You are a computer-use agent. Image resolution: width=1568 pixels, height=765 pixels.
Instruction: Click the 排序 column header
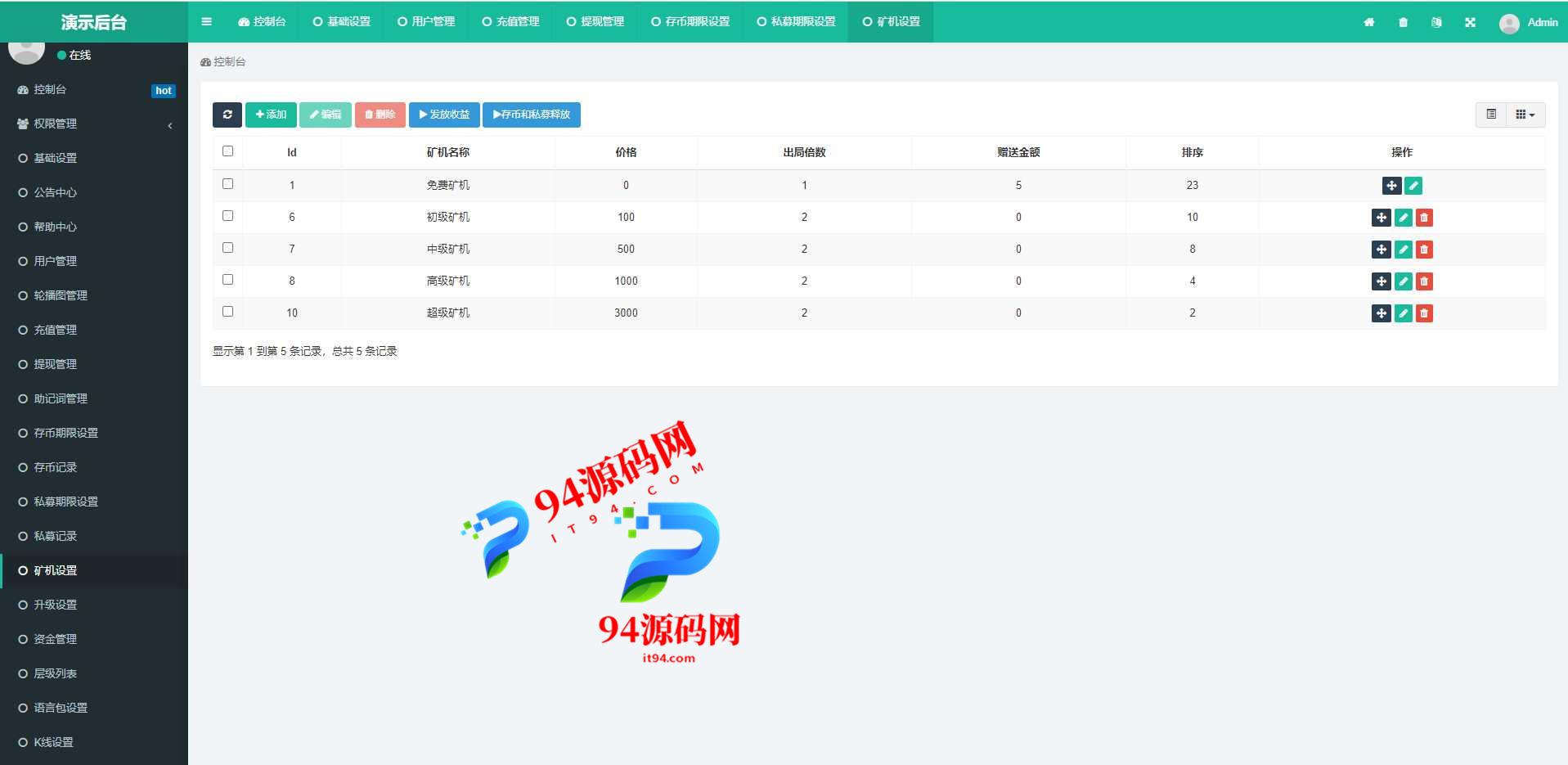coord(1193,152)
